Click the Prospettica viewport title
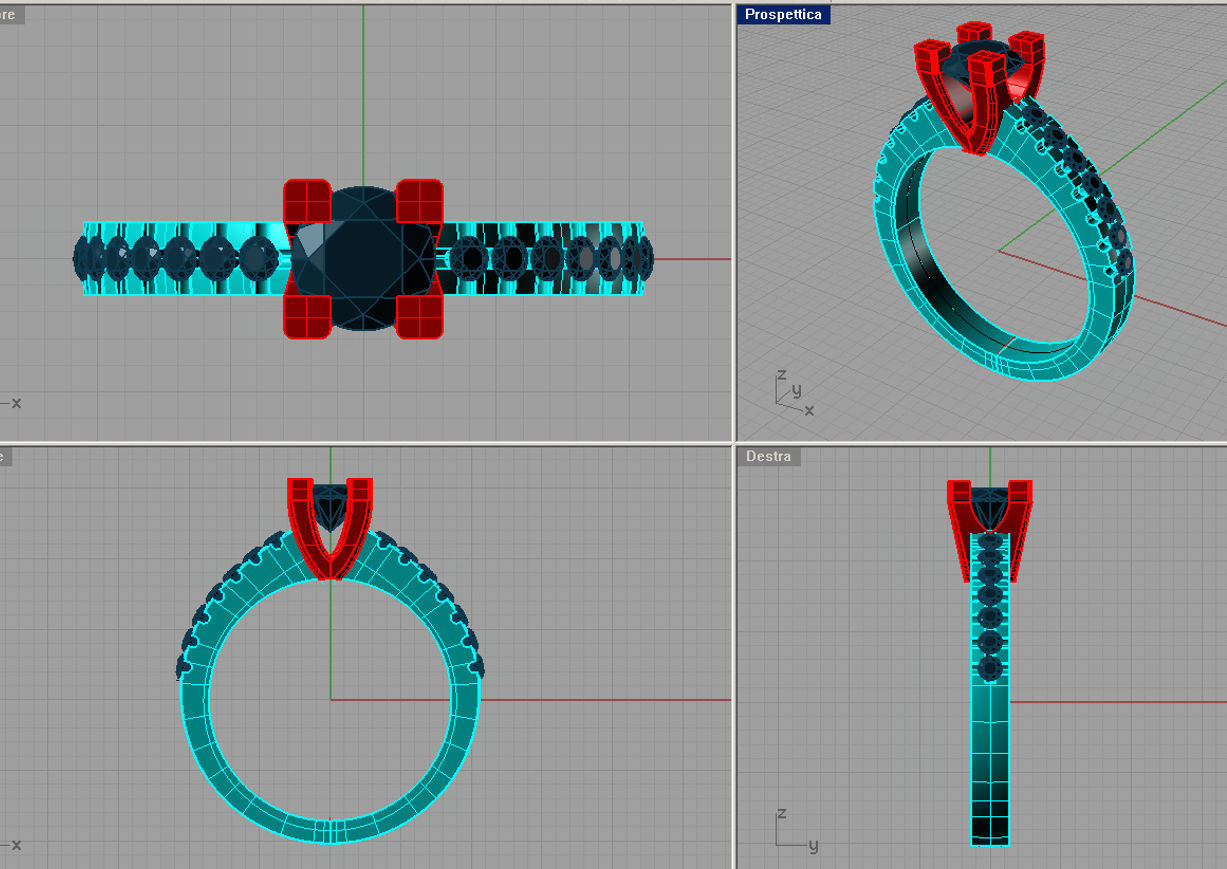This screenshot has width=1227, height=869. pos(783,15)
